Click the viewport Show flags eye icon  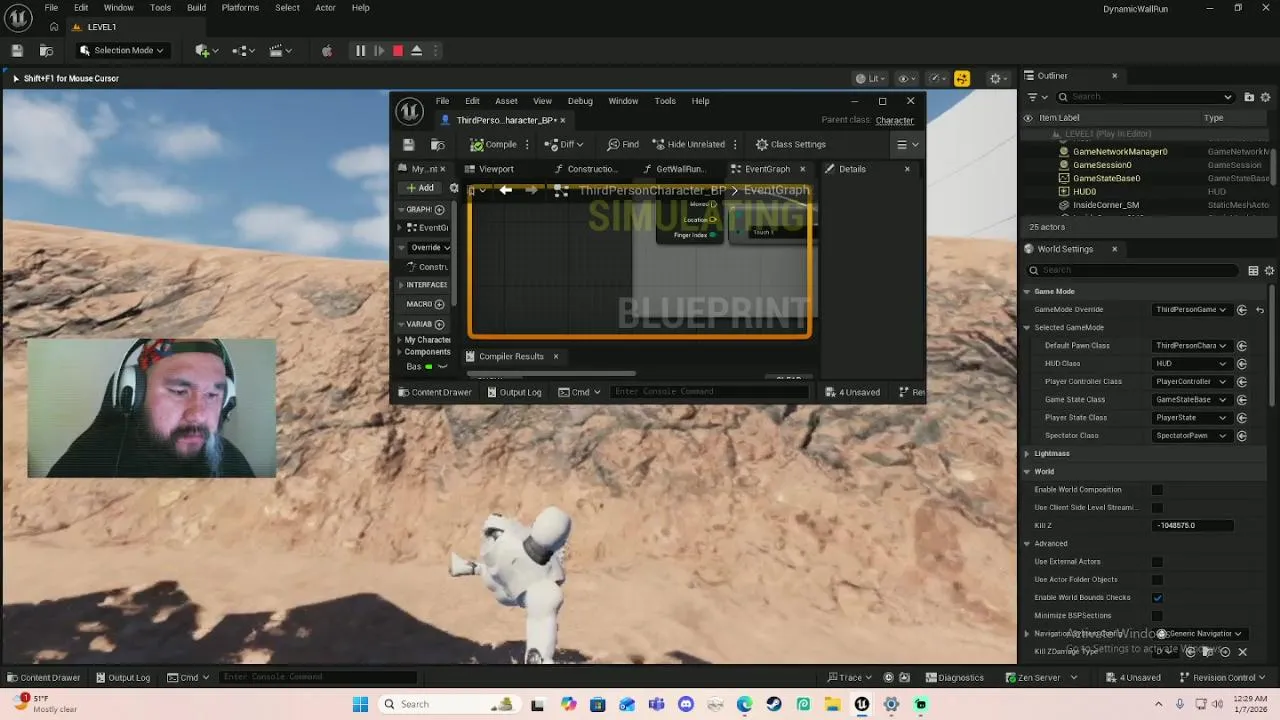(906, 78)
